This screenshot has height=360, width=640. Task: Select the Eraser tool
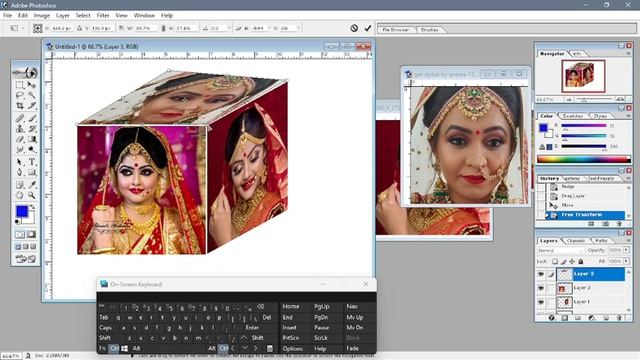pos(20,139)
